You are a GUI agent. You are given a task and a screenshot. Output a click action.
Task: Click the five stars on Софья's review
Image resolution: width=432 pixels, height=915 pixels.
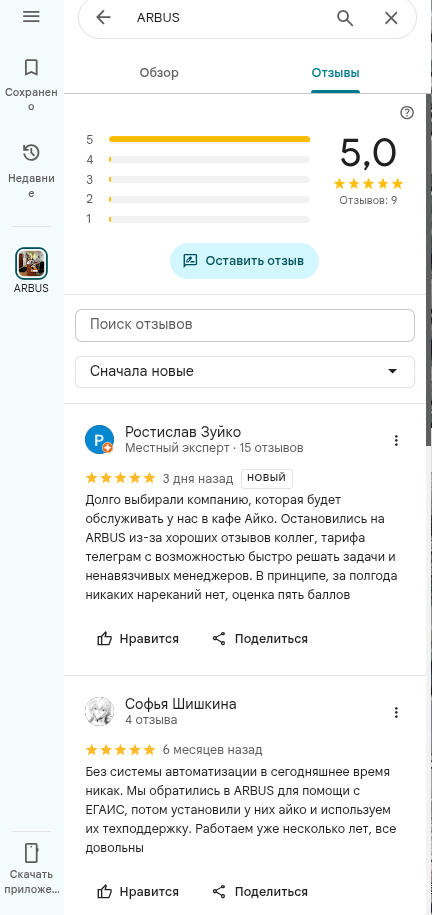[x=120, y=749]
